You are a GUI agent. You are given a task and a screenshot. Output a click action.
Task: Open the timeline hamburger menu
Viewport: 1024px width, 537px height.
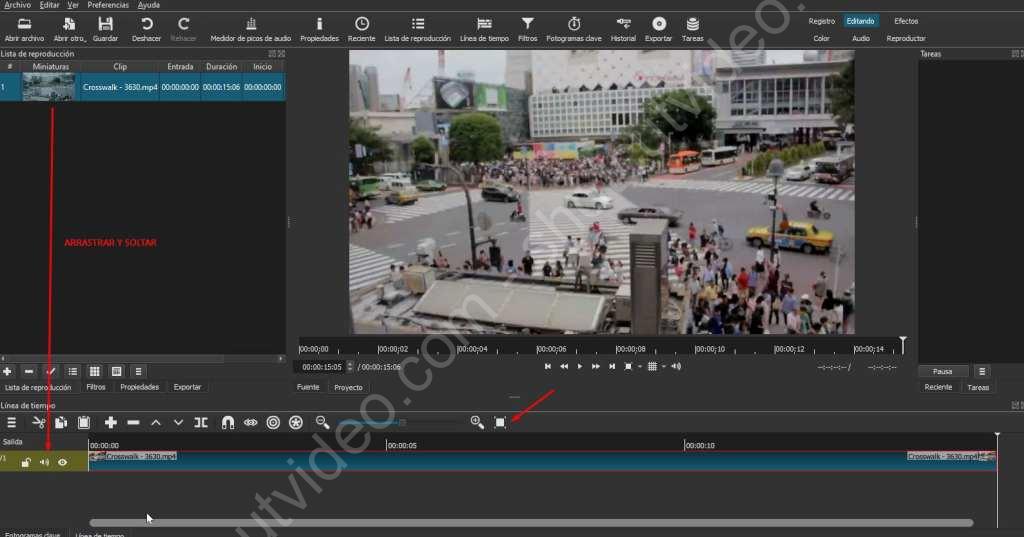point(11,423)
